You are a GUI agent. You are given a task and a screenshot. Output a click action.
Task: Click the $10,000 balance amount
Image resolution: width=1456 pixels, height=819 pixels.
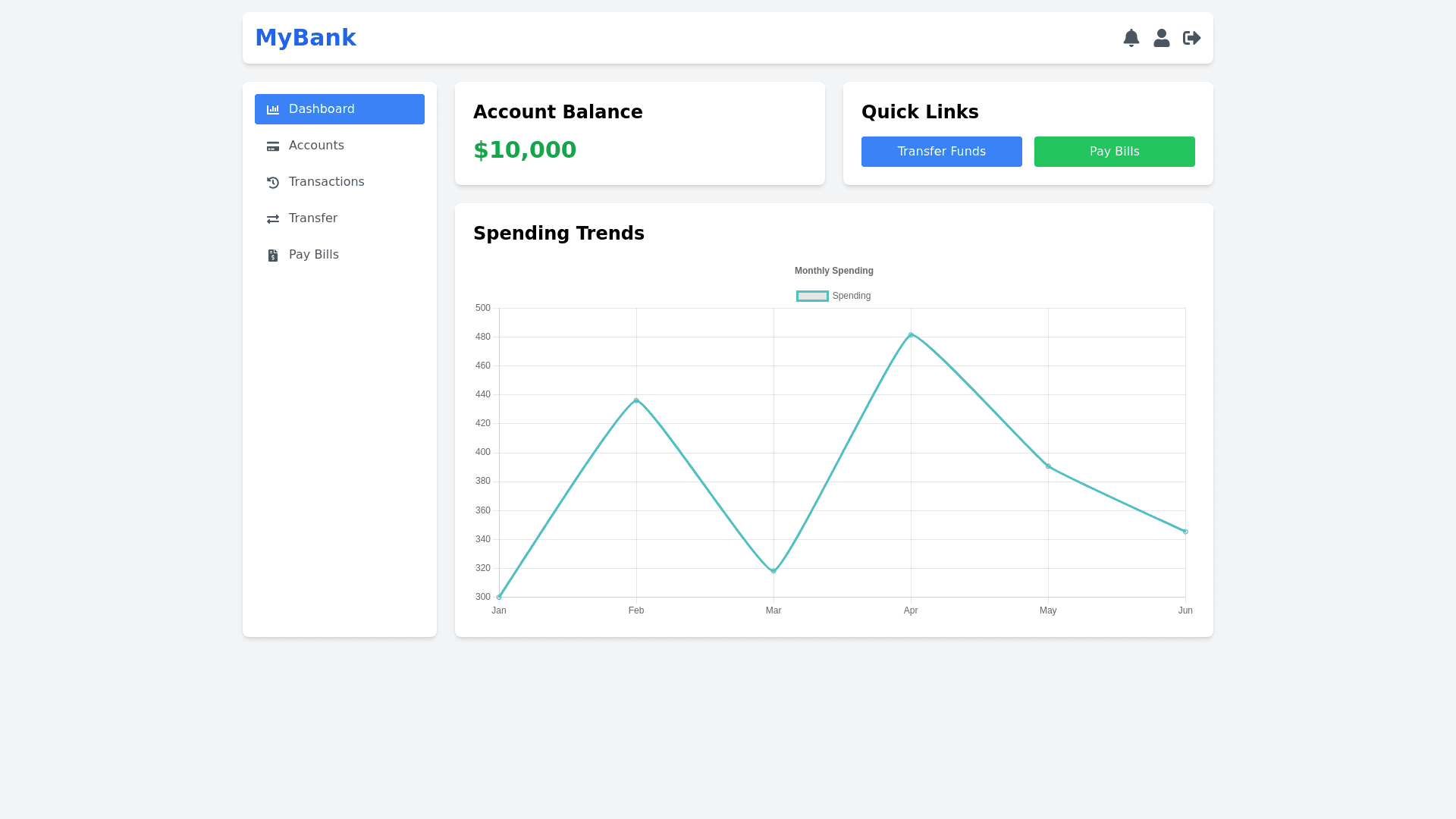(x=525, y=150)
